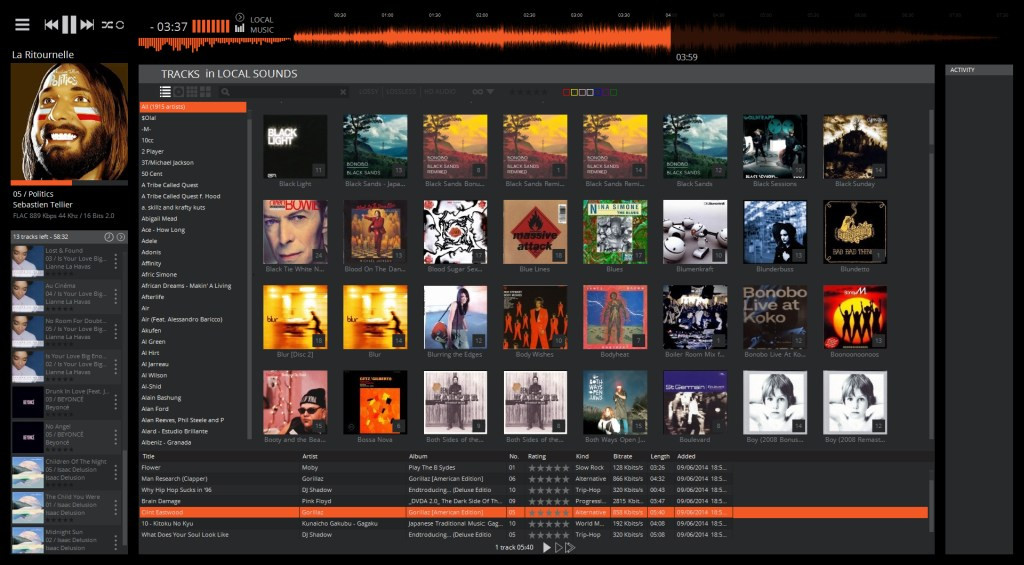This screenshot has height=565, width=1024.
Task: Open the queue clock history icon
Action: point(109,236)
